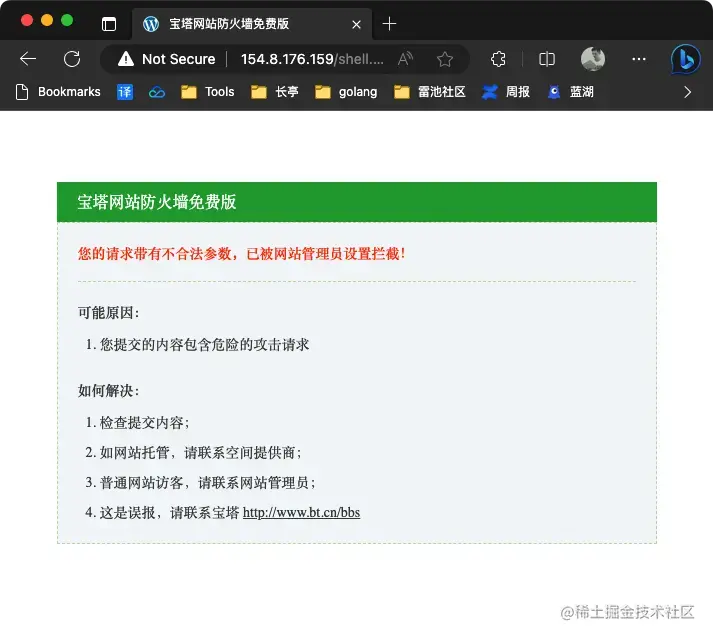Open the Tools bookmark folder
The width and height of the screenshot is (713, 639).
click(x=207, y=92)
